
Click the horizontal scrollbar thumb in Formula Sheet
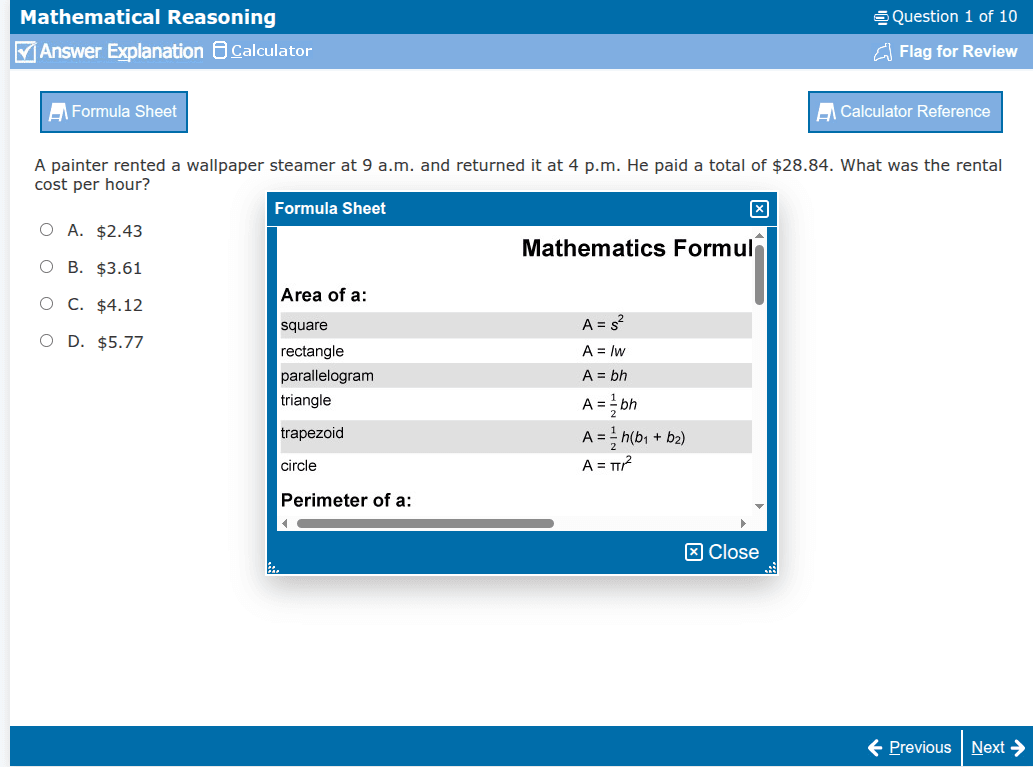click(425, 523)
